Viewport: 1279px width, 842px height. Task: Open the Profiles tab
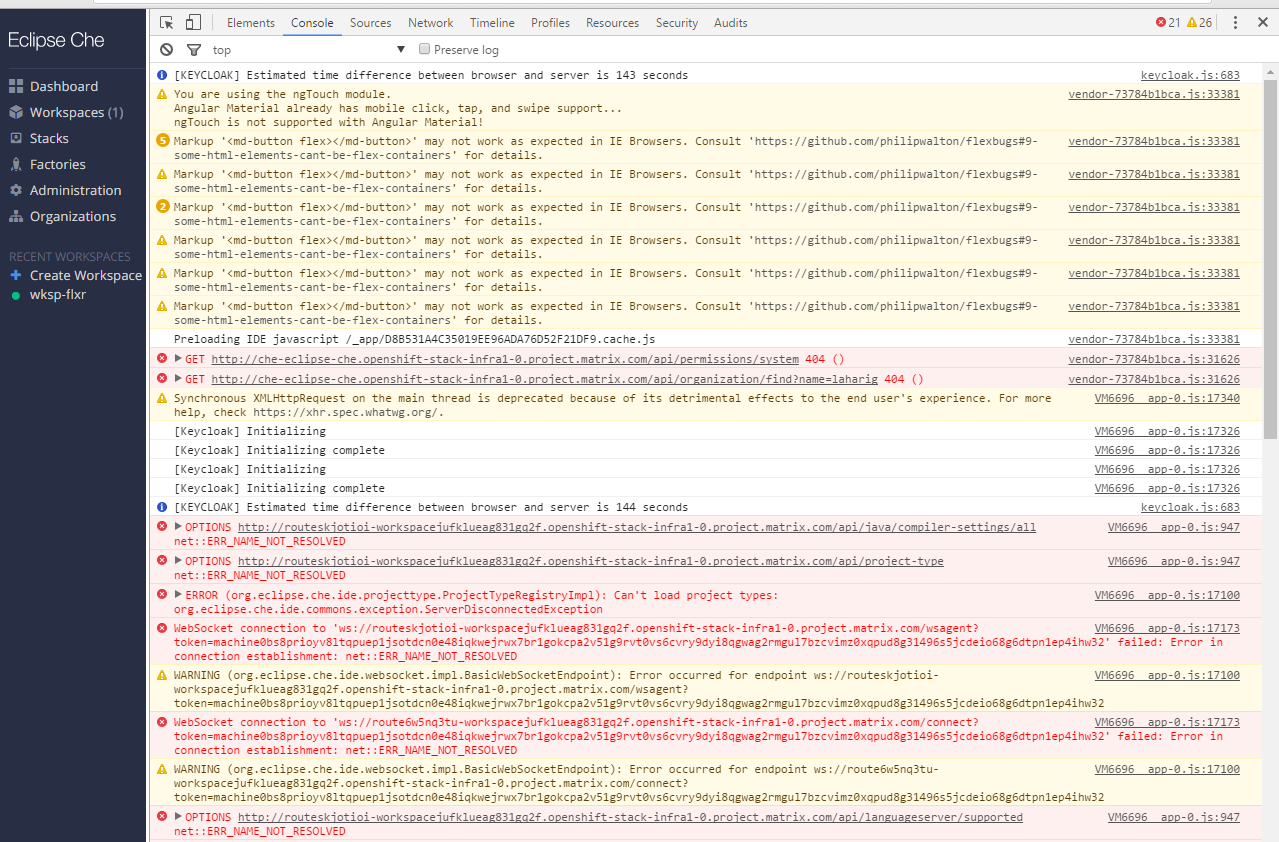[550, 23]
